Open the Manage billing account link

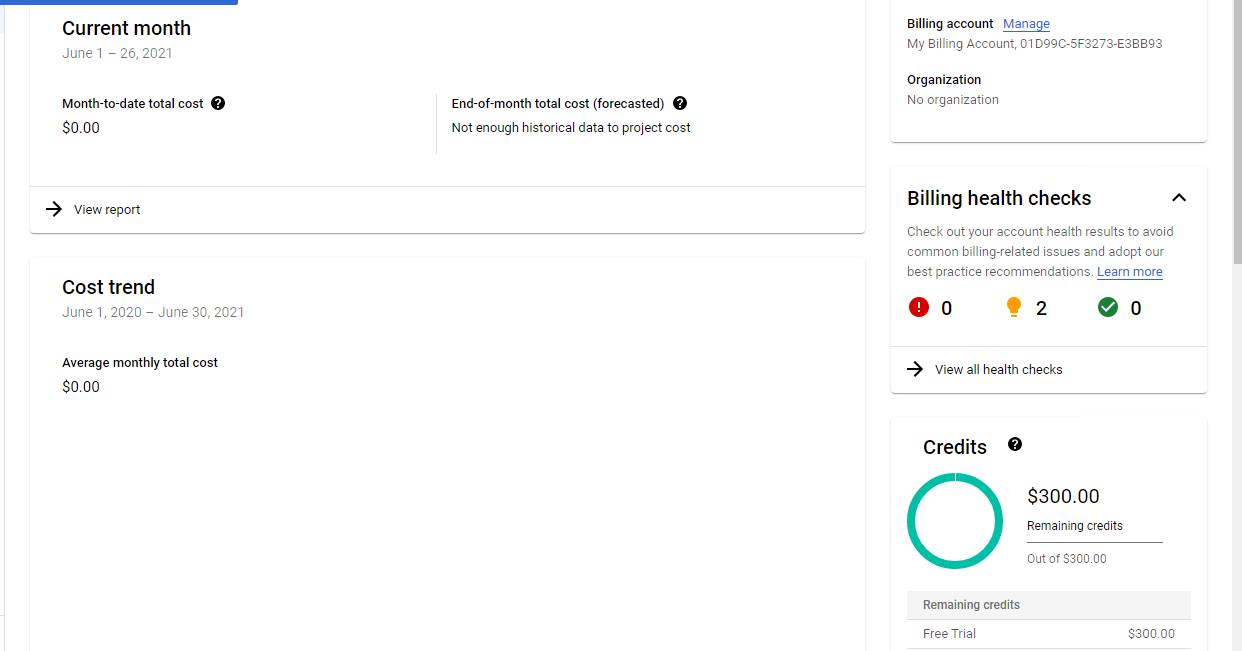click(x=1026, y=24)
